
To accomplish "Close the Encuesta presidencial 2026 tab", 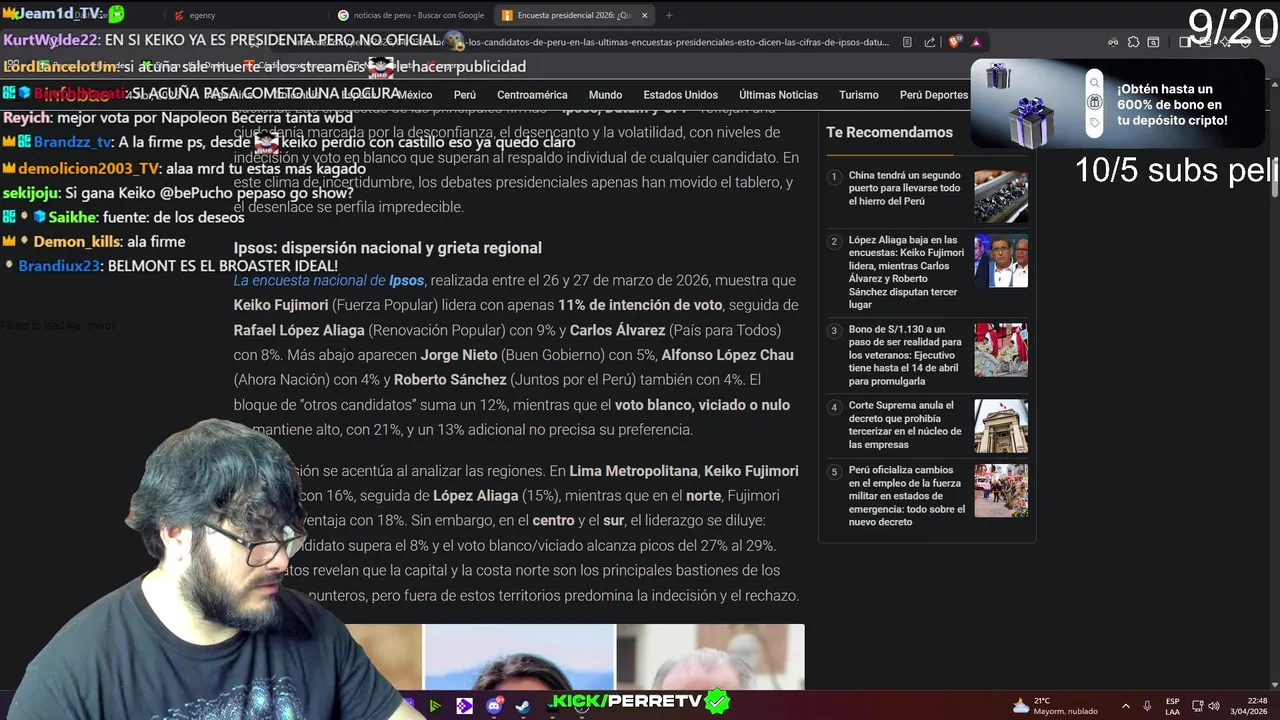I will click(x=644, y=15).
